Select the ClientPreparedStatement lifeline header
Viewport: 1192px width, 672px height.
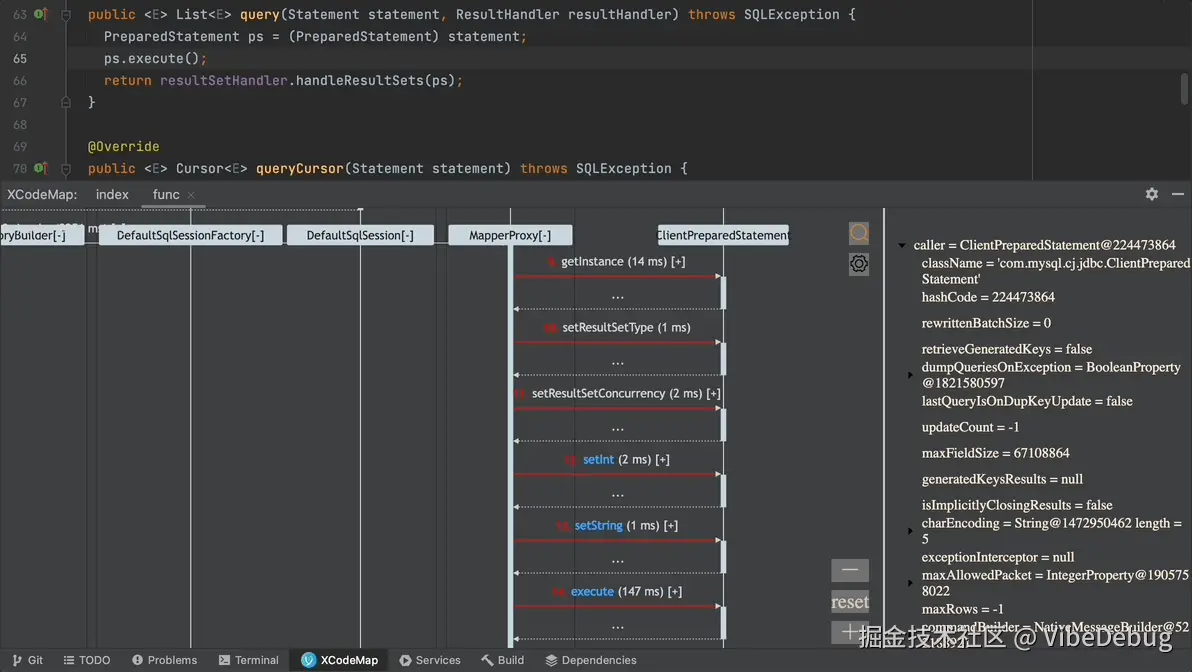[x=723, y=236]
